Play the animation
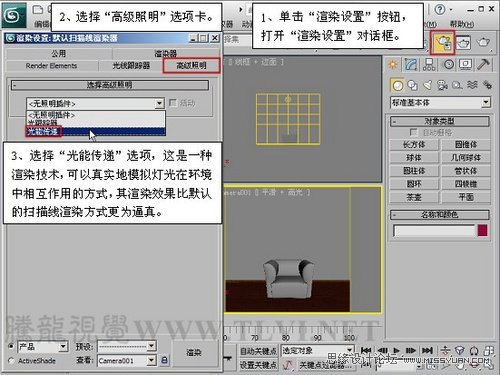The width and height of the screenshot is (500, 375). (x=396, y=350)
